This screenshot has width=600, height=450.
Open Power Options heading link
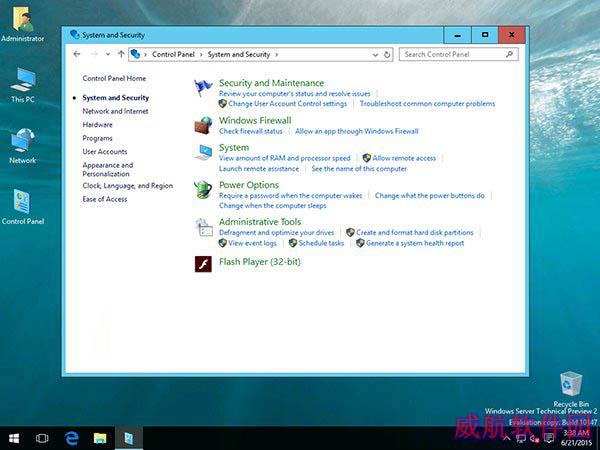(249, 185)
